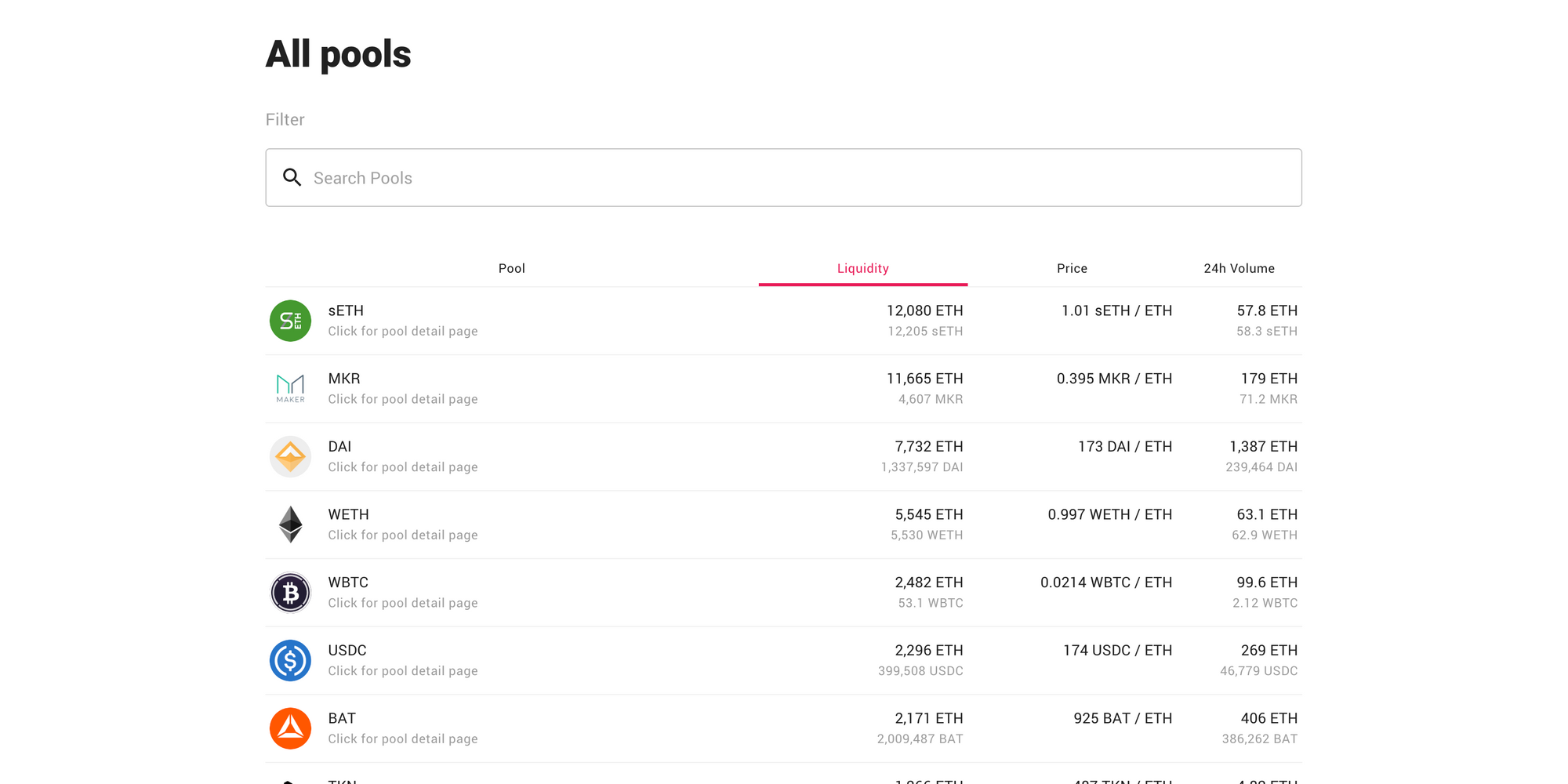Screen dimensions: 1568x784
Task: Open the DAI pool name link
Action: (x=339, y=446)
